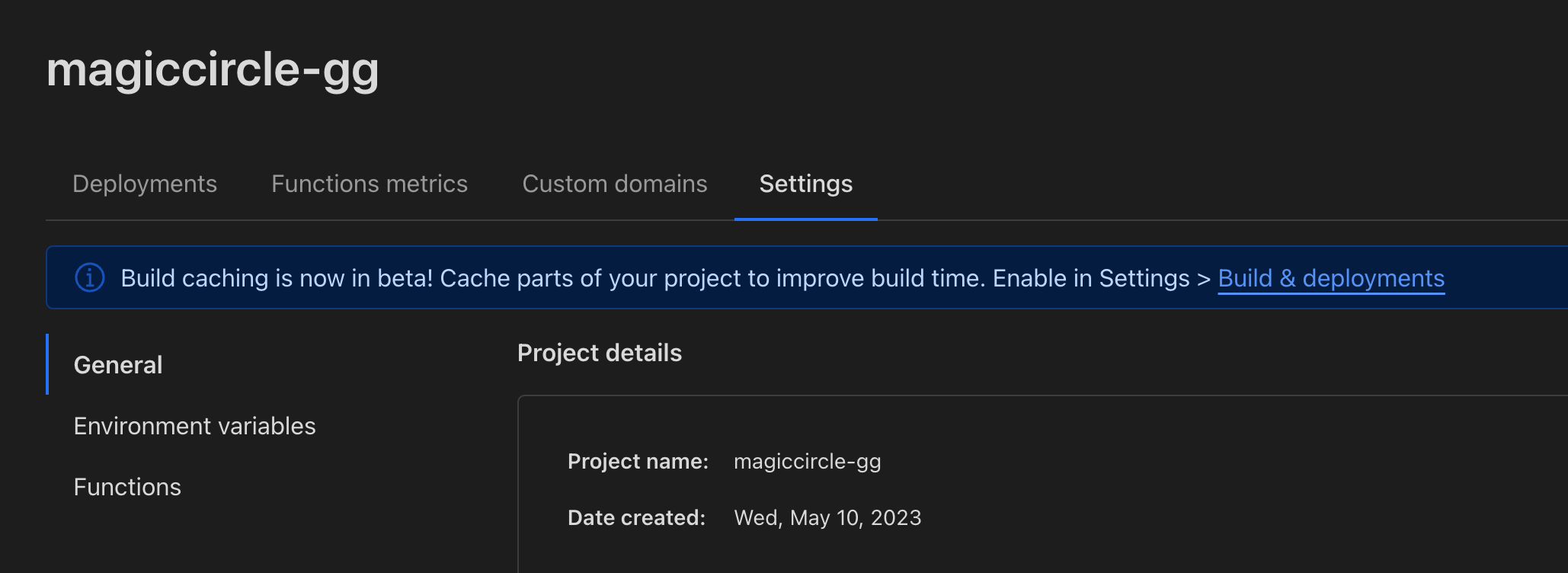Click the Project details heading
This screenshot has width=1568, height=573.
pyautogui.click(x=600, y=353)
